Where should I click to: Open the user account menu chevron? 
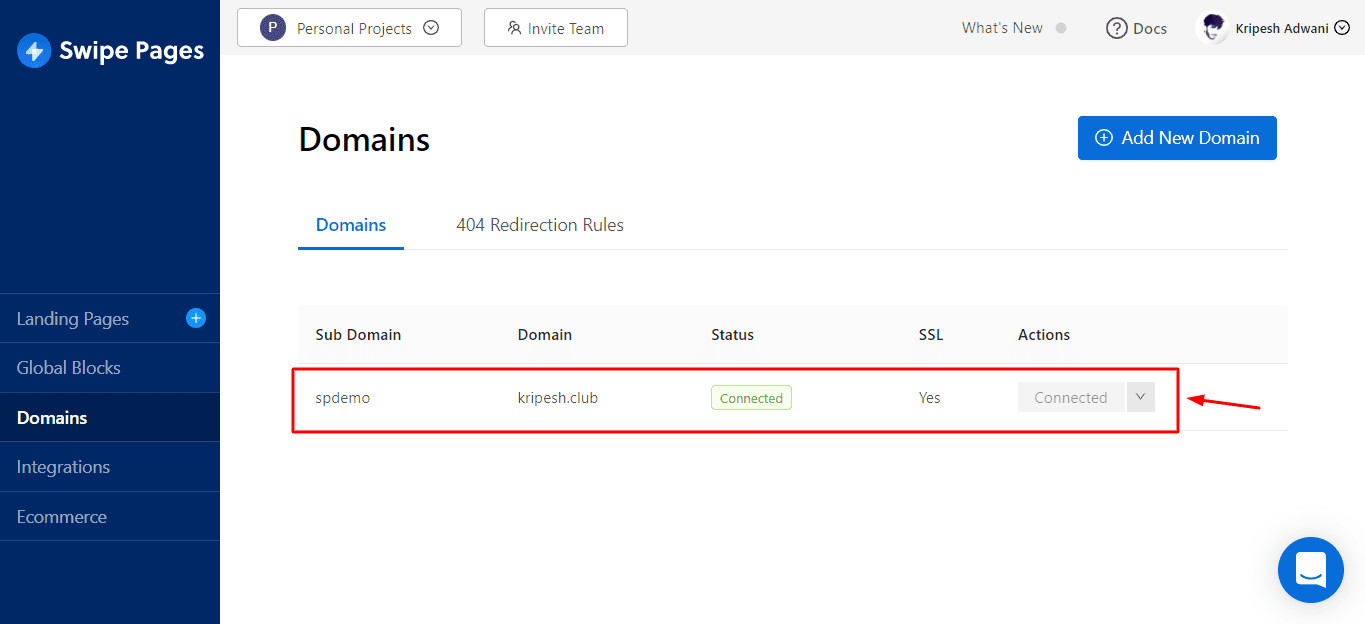[1342, 28]
